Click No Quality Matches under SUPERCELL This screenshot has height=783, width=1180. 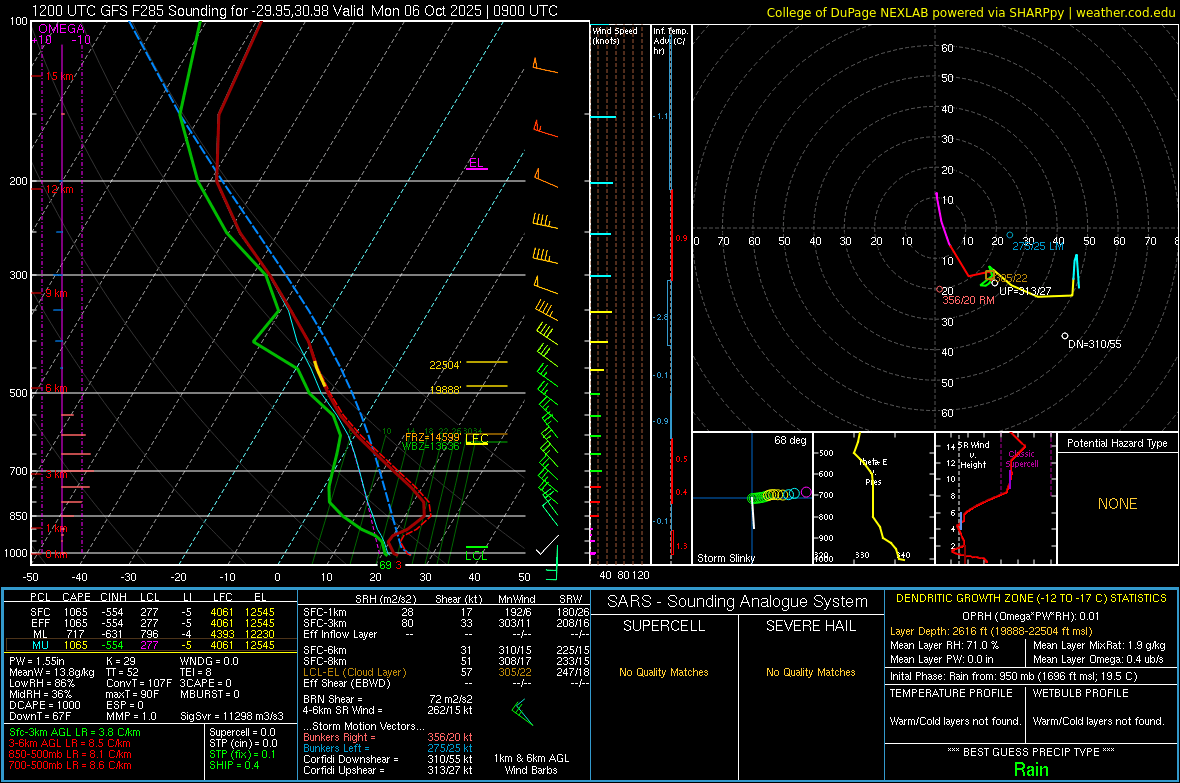coord(664,672)
